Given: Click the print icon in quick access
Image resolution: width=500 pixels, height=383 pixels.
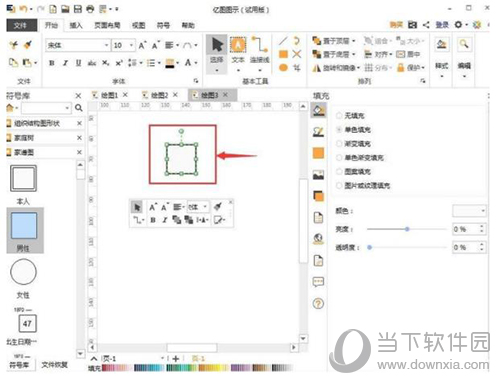Looking at the screenshot, I should 90,9.
